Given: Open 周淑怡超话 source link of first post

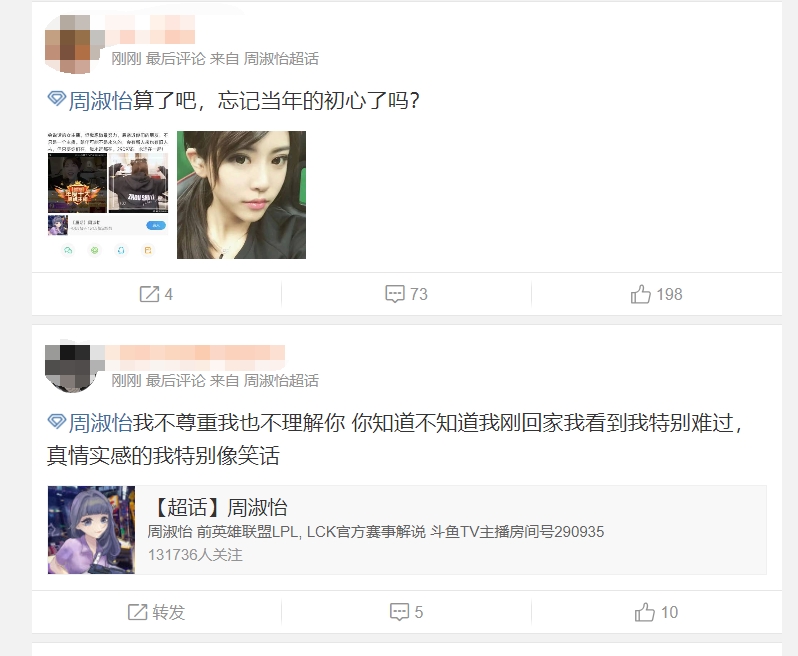Looking at the screenshot, I should click(281, 59).
